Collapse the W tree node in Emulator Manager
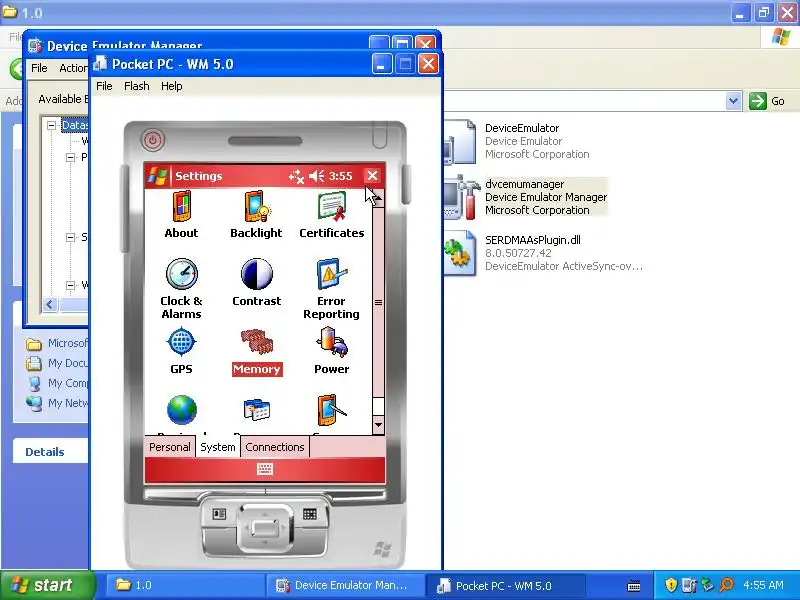 pos(70,285)
